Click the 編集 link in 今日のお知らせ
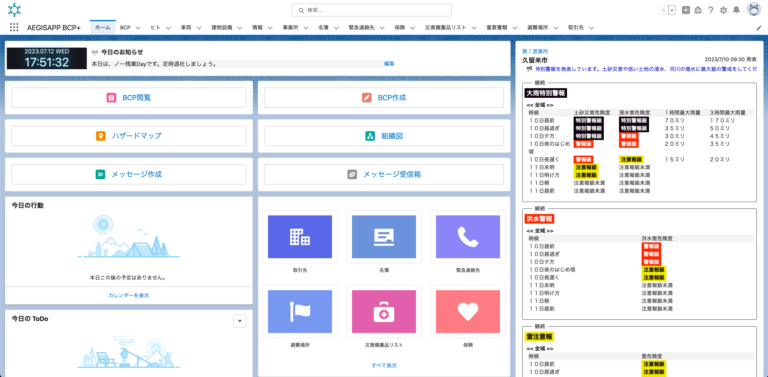768x377 pixels. point(389,64)
